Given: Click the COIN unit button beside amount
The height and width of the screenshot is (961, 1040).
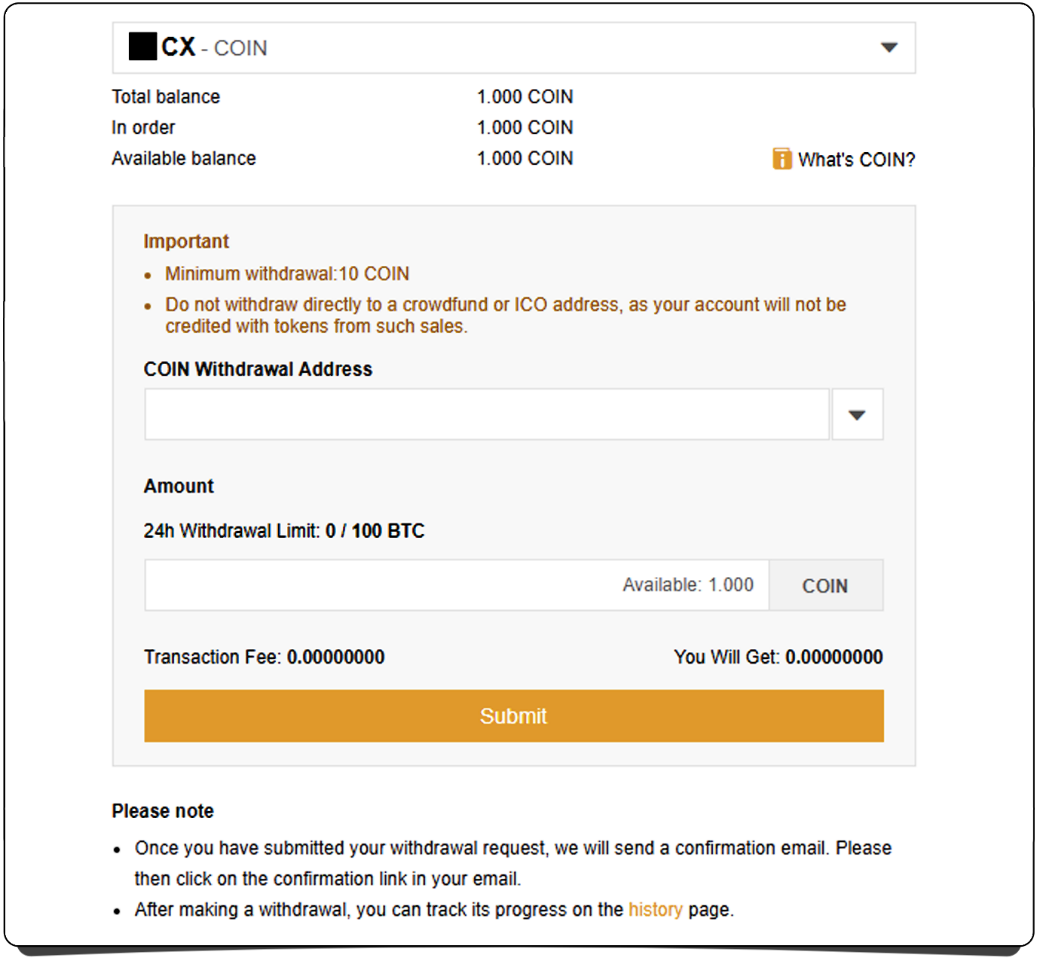Looking at the screenshot, I should (825, 586).
